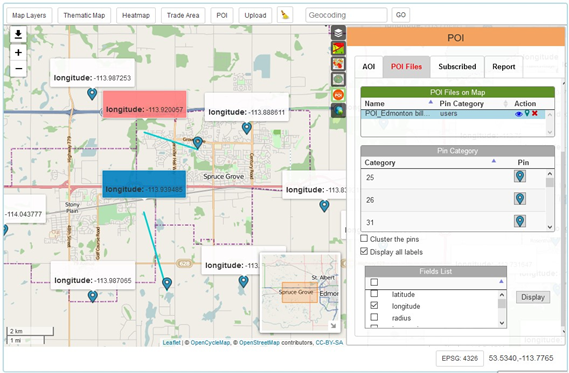Open the Report tab

tap(504, 67)
